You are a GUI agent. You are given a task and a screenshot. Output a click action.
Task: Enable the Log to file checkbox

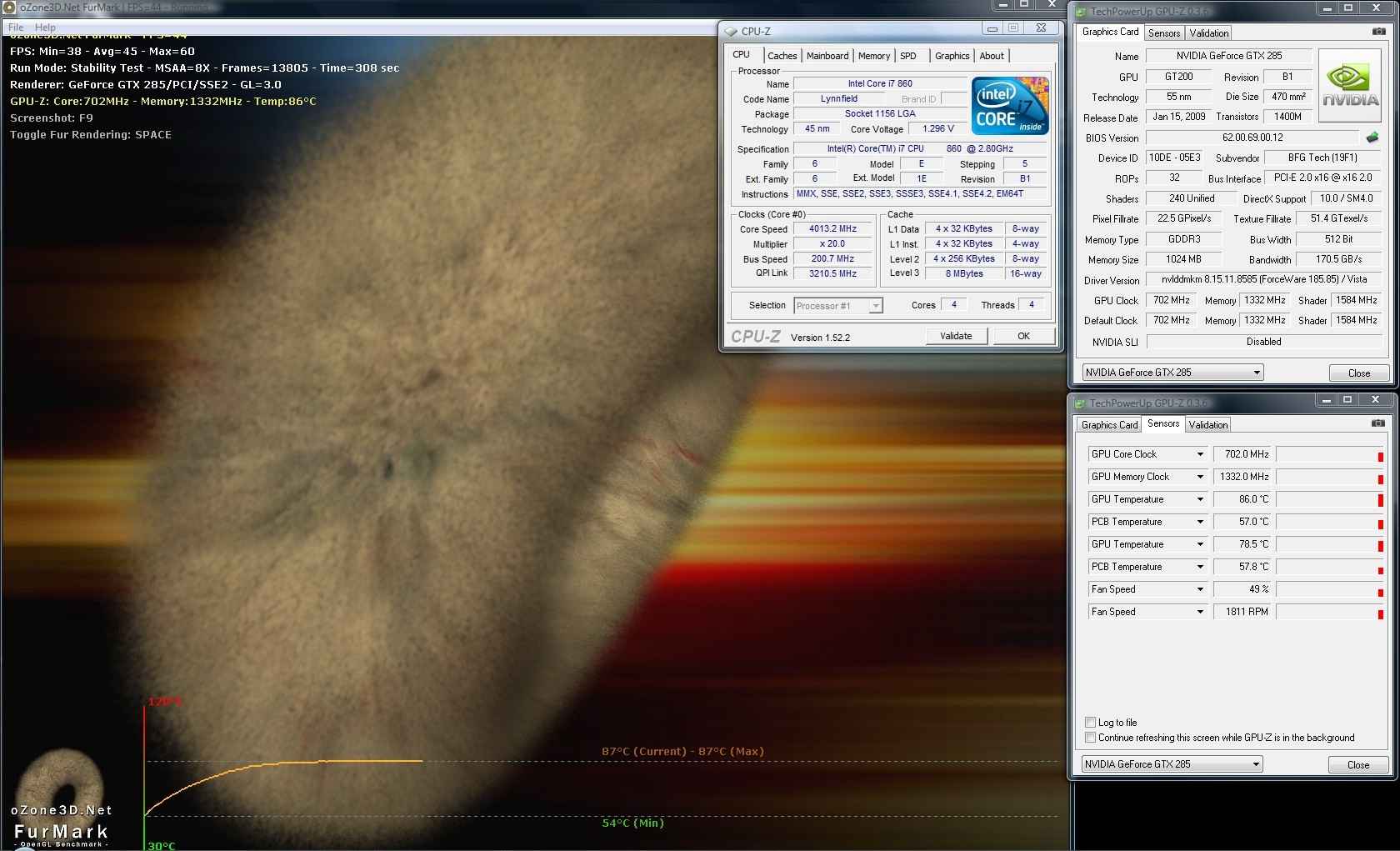tap(1090, 723)
